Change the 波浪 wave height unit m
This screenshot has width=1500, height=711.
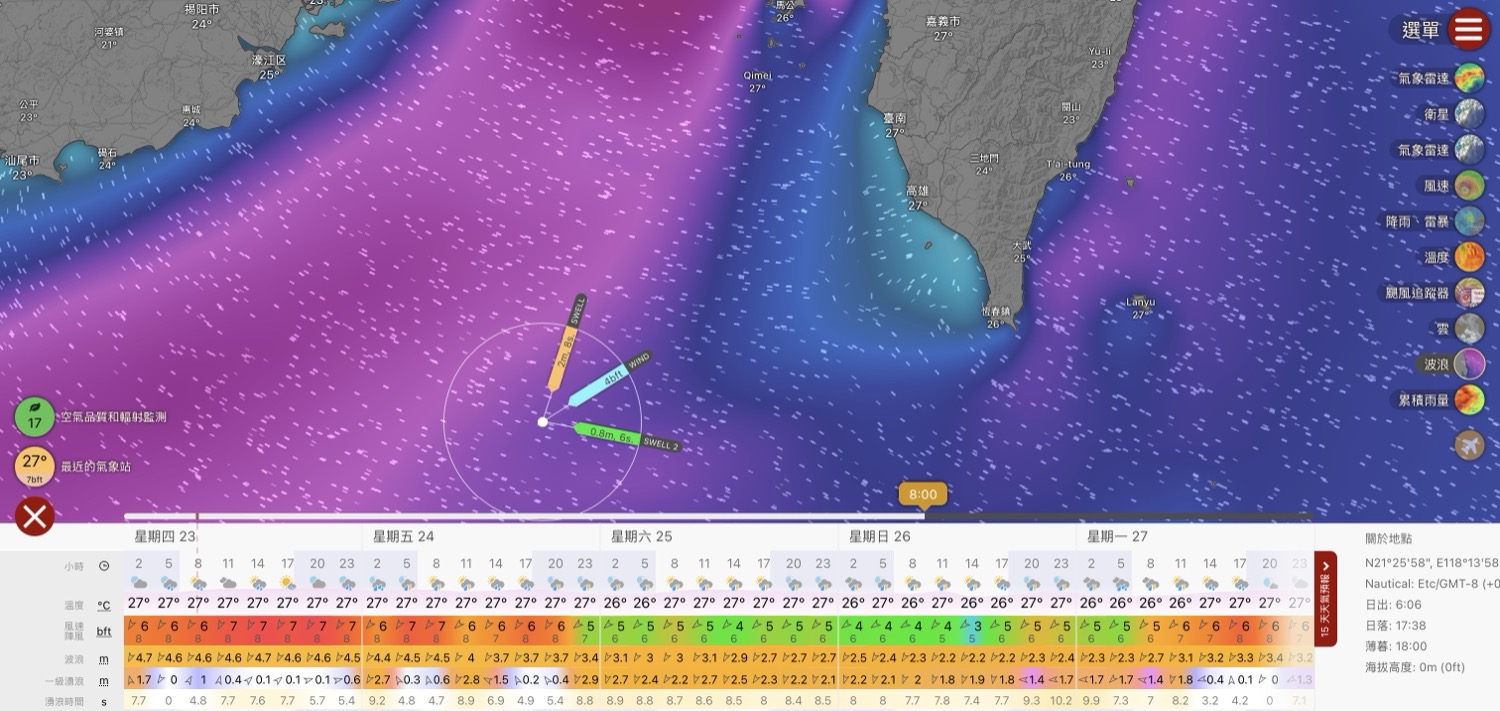click(104, 659)
